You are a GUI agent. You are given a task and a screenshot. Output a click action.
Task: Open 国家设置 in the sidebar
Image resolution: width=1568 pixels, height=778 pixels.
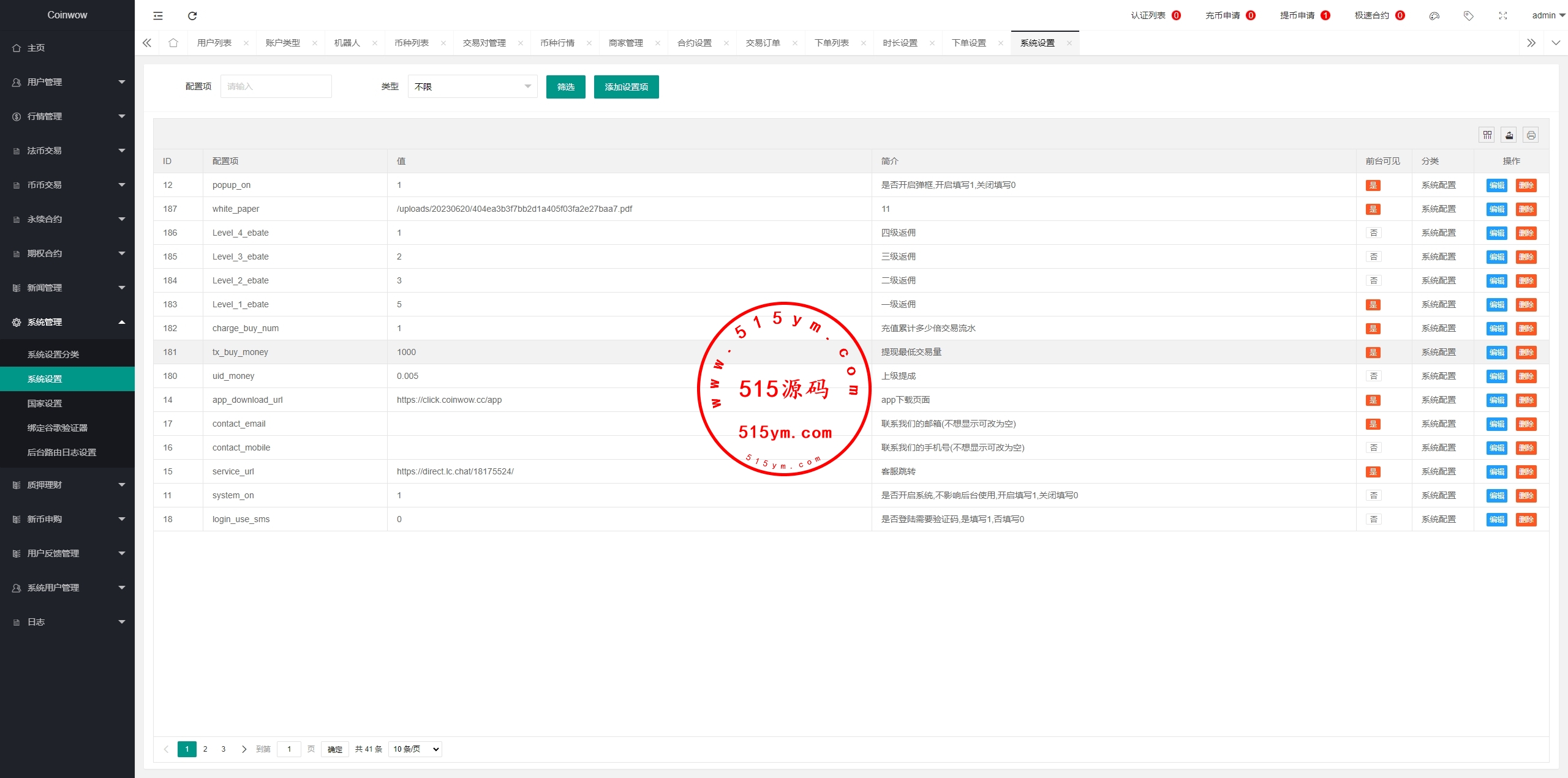(x=45, y=403)
